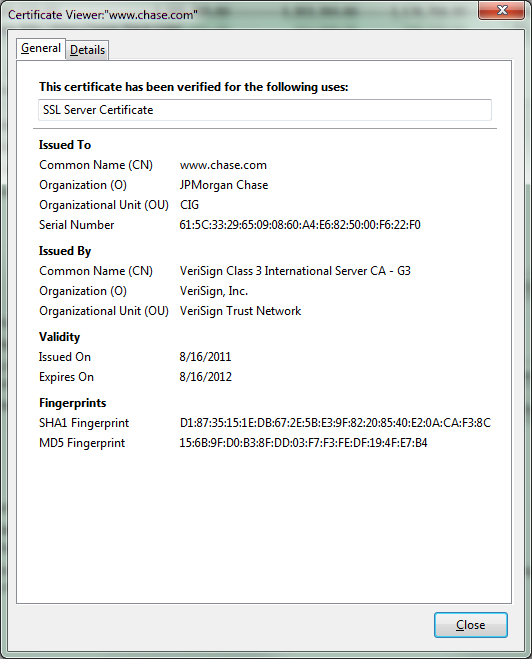
Task: Switch to the Details tab
Action: pyautogui.click(x=87, y=50)
